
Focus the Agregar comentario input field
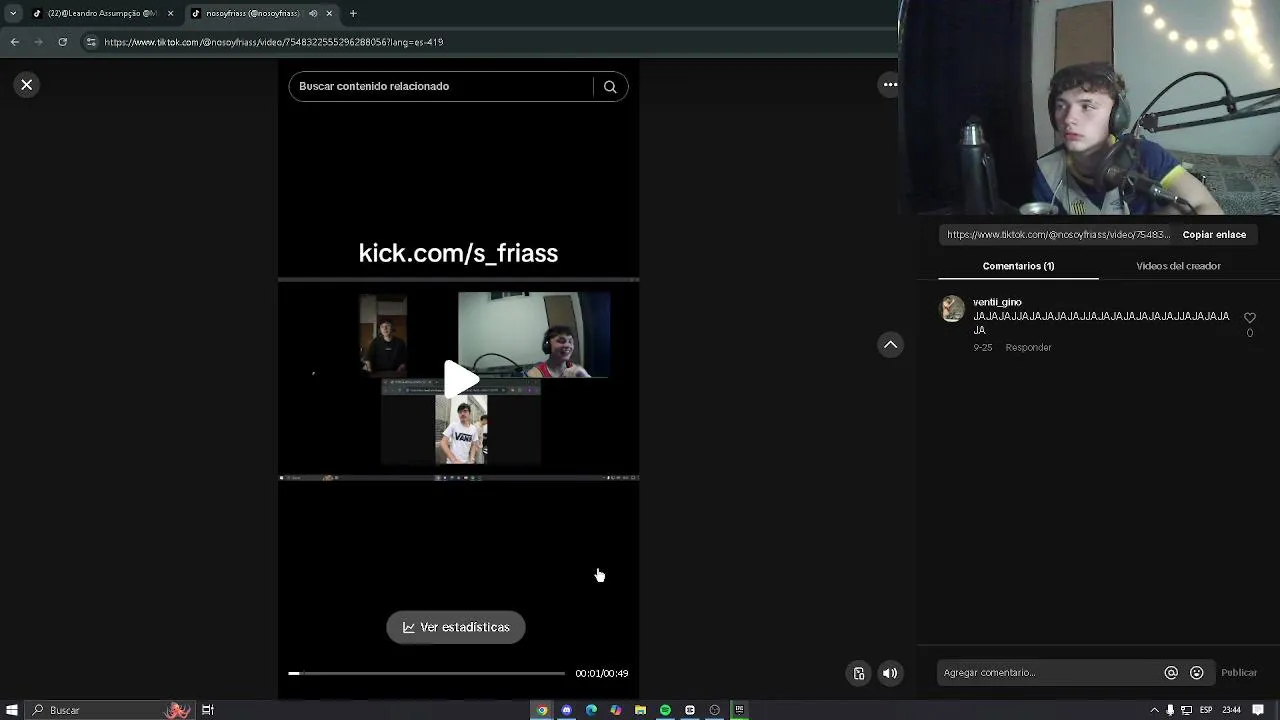[x=1048, y=673]
